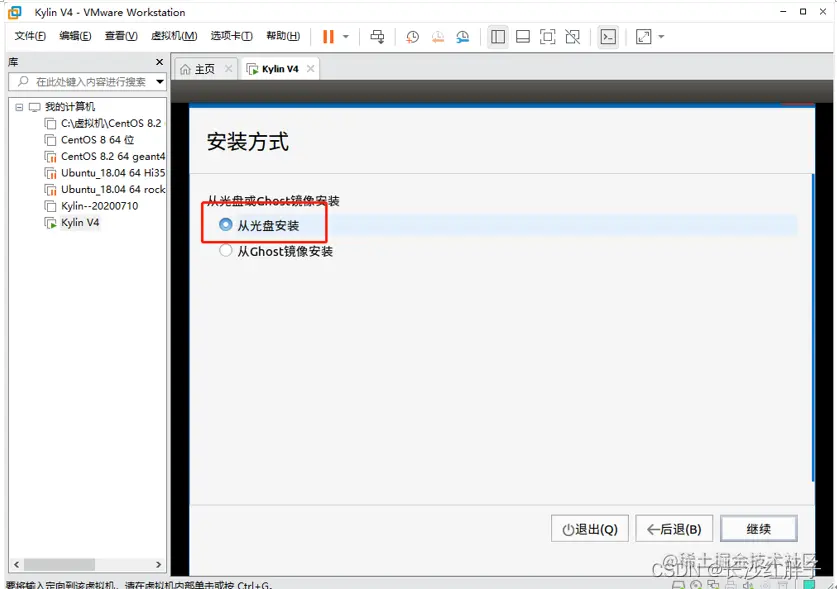The height and width of the screenshot is (589, 837).
Task: Enter full screen mode via toolbar icon
Action: tap(547, 37)
